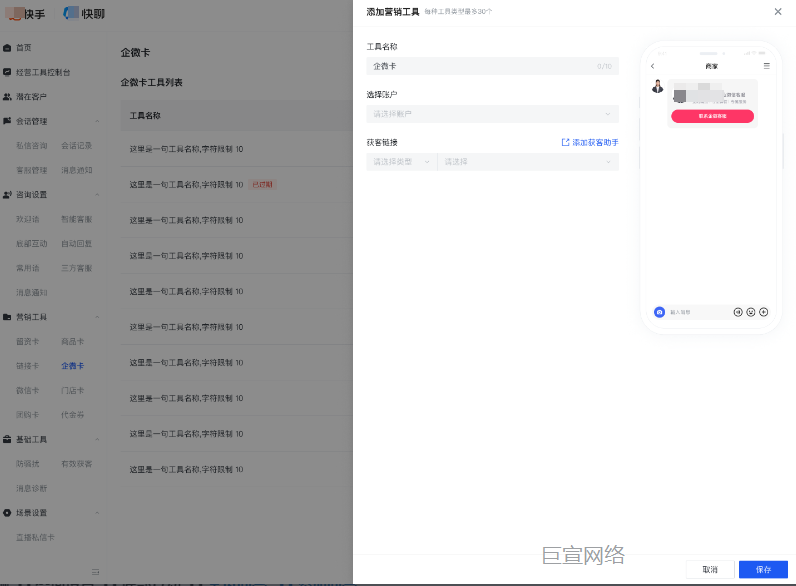Screen dimensions: 796x586
Task: Open 欢迎语 in sidebar
Action: point(27,219)
